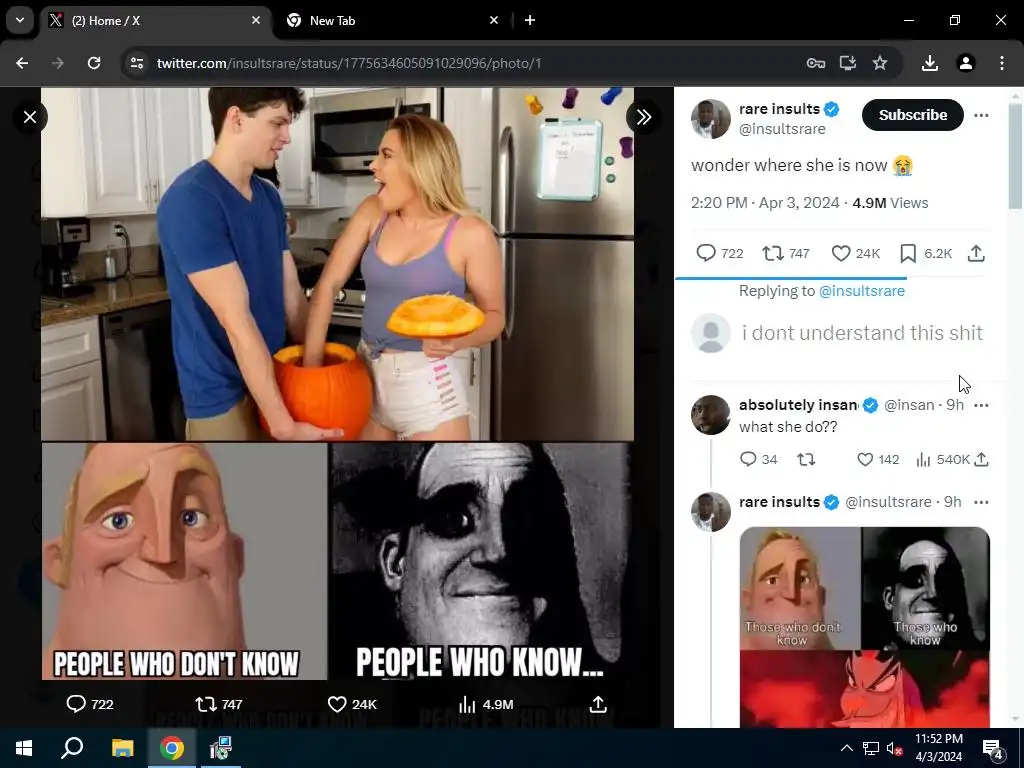Reload the current page
1024x768 pixels.
(94, 63)
